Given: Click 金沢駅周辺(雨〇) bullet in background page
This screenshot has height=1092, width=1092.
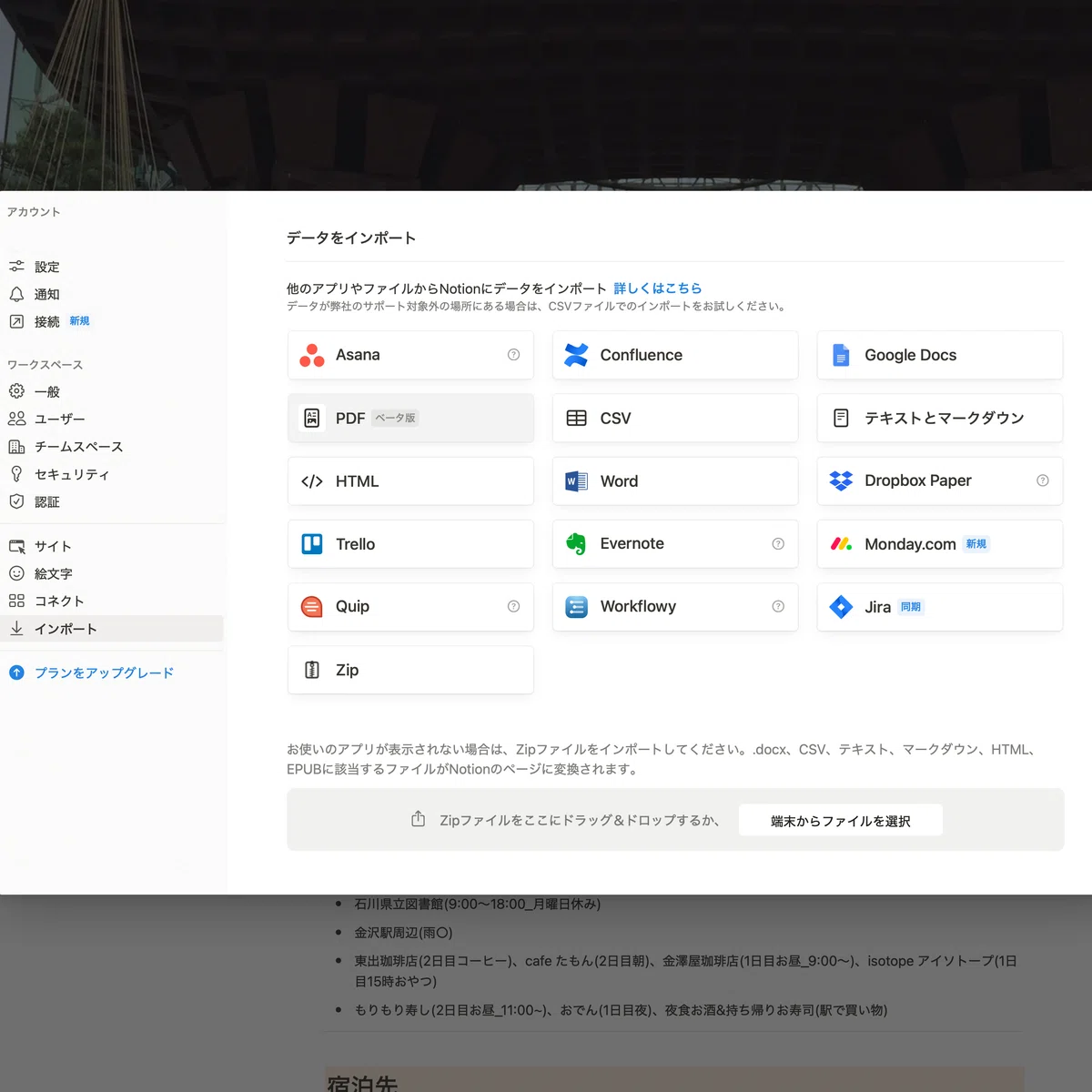Looking at the screenshot, I should [403, 933].
